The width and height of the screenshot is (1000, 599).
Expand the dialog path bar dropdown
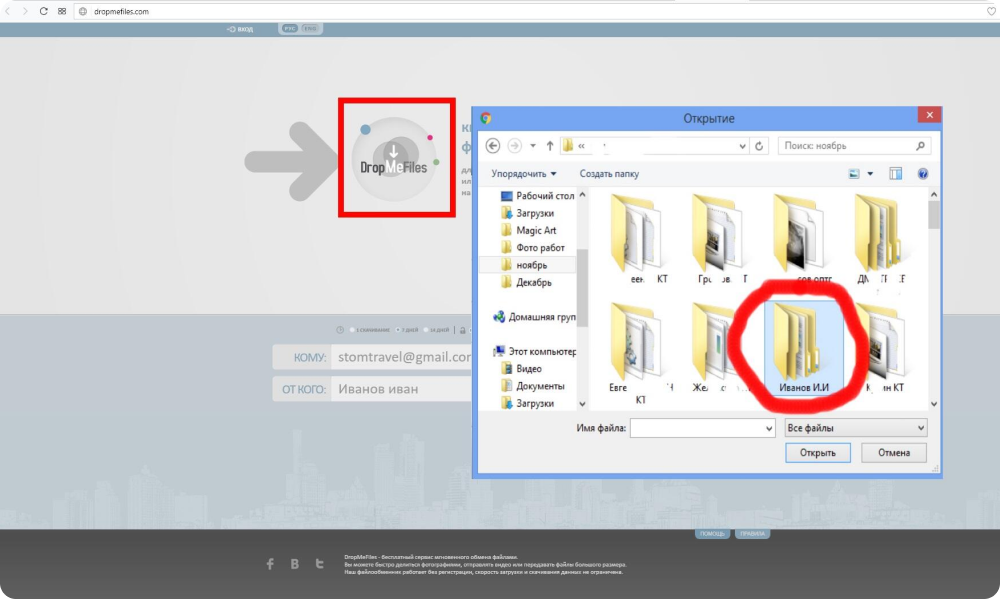(x=742, y=146)
